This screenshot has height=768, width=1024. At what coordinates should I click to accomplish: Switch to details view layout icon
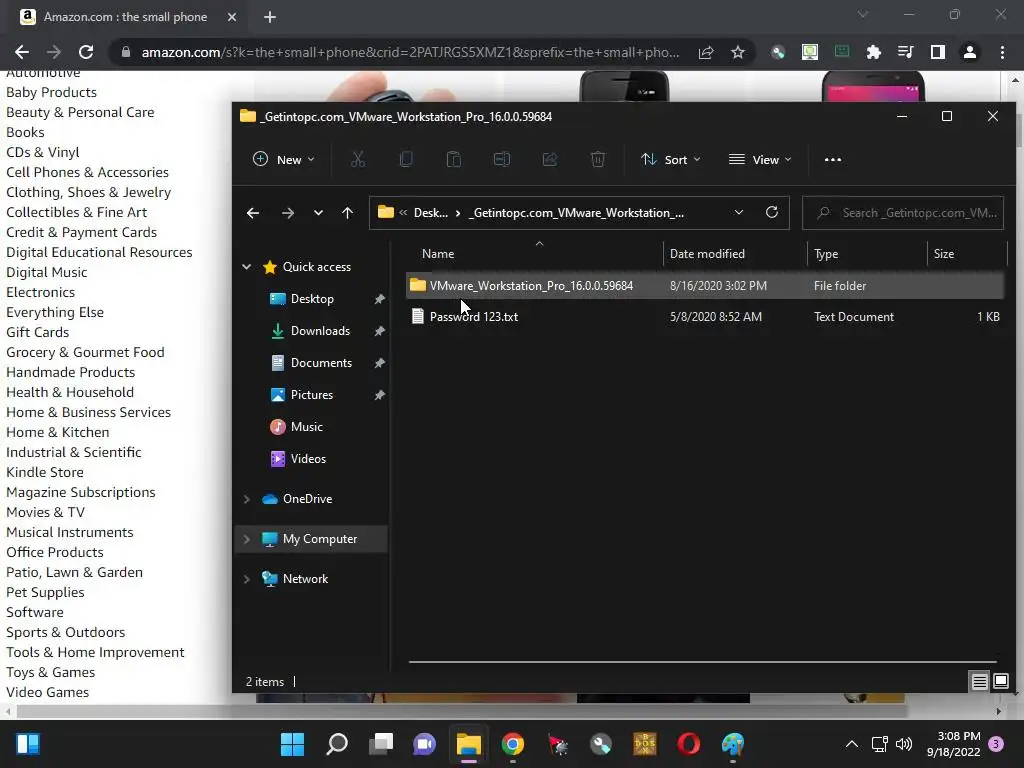click(x=980, y=682)
